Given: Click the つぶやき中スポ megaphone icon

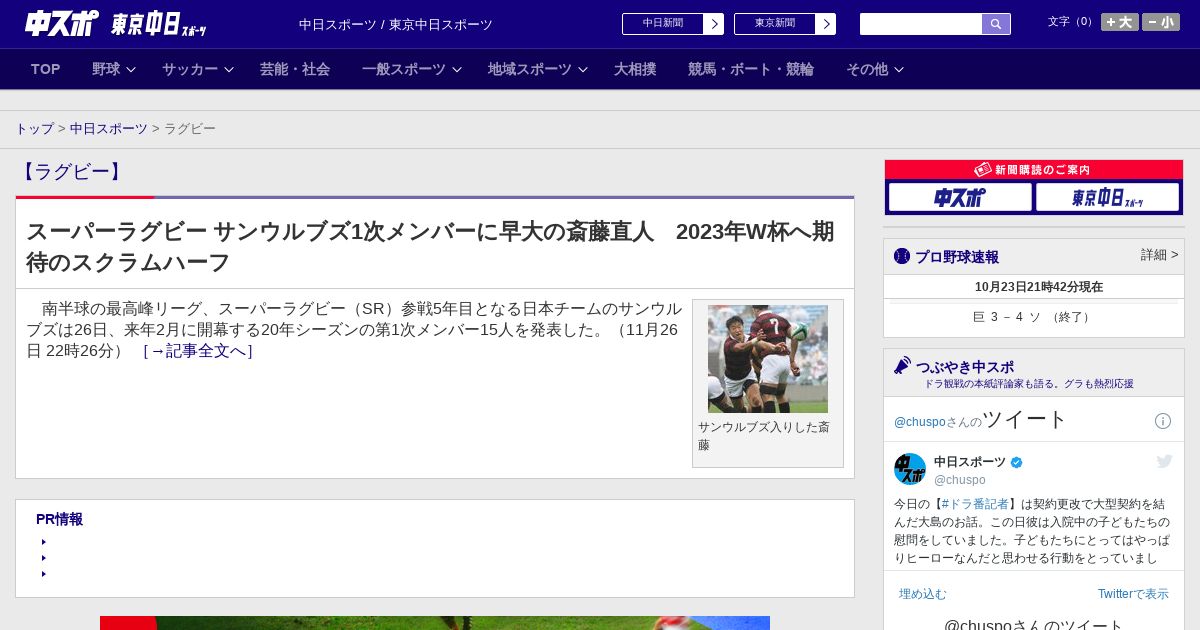Looking at the screenshot, I should [903, 366].
